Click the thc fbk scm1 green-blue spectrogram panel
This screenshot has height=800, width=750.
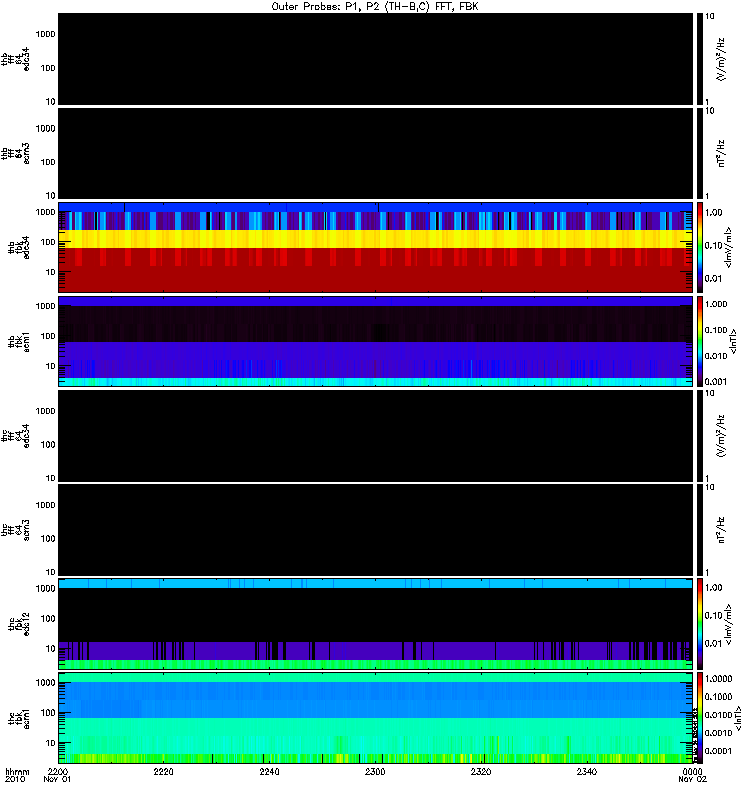tap(375, 718)
